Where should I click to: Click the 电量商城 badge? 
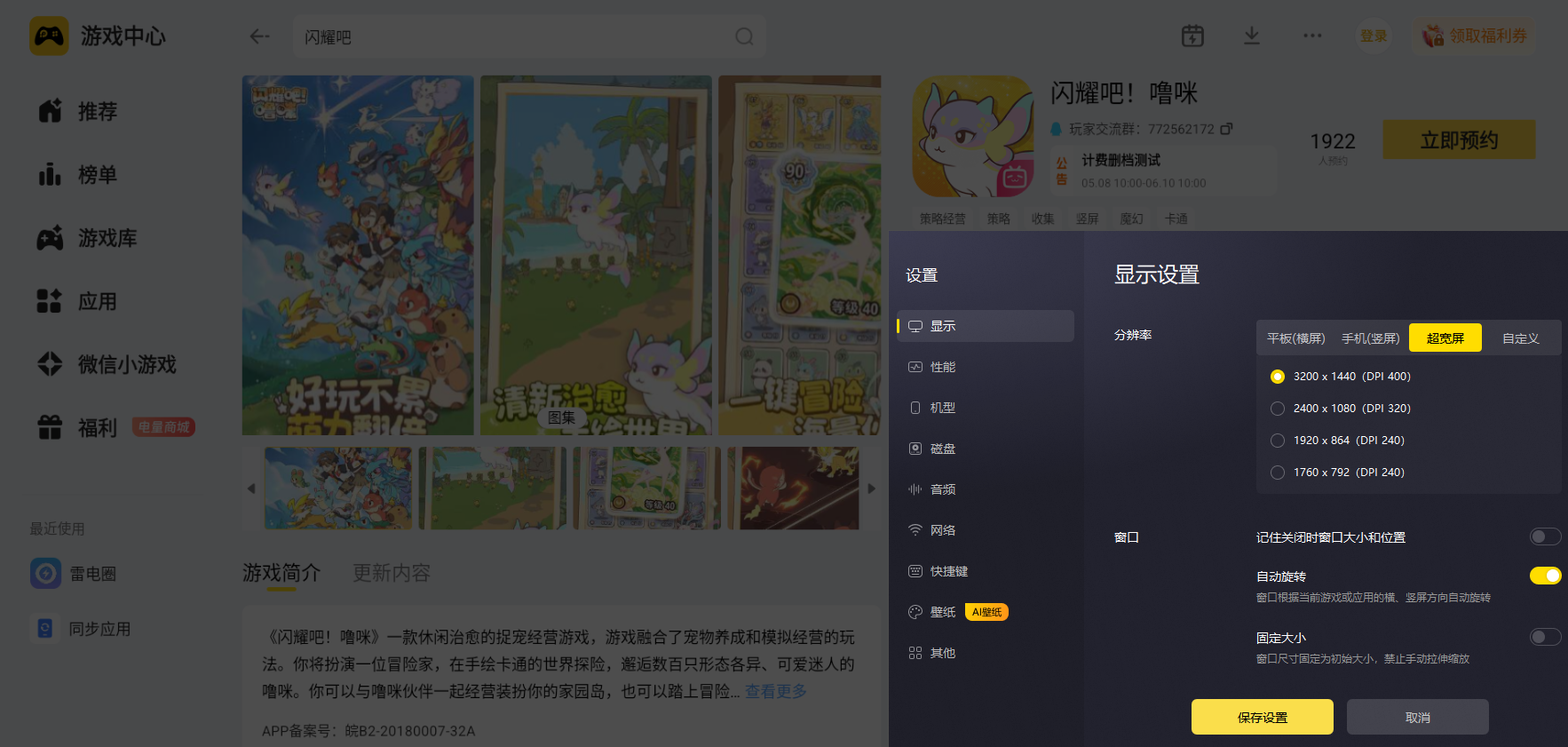163,427
